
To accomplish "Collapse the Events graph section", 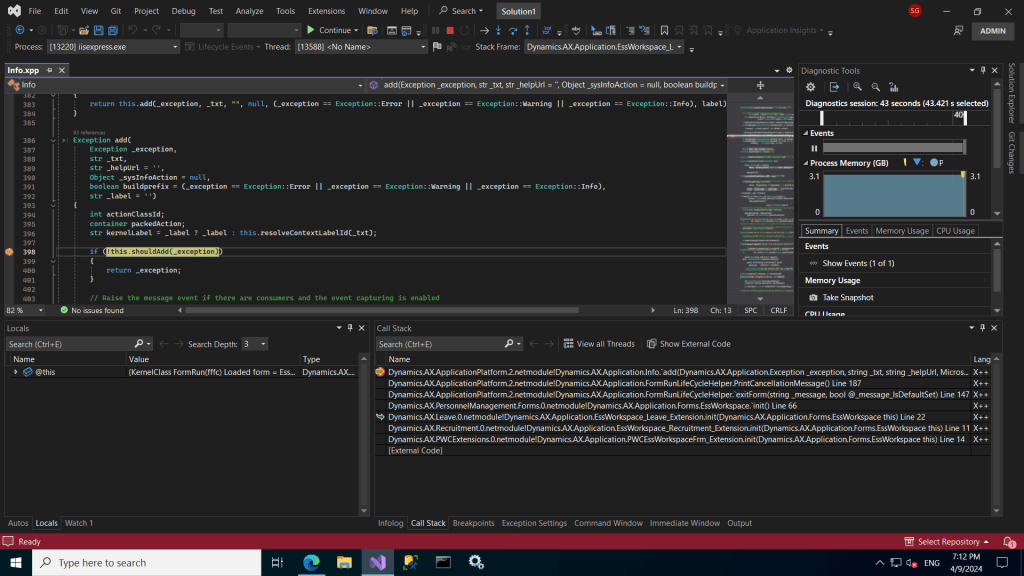I will point(806,133).
